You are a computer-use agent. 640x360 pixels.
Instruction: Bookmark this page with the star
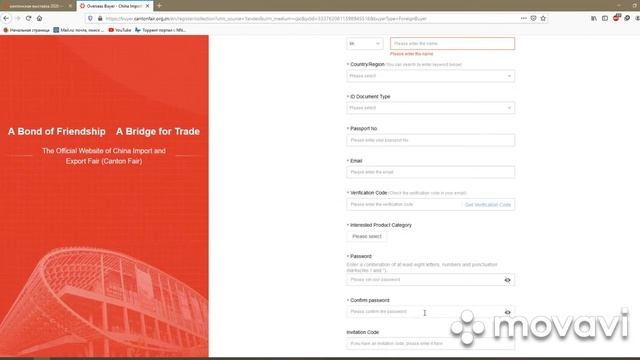(x=543, y=18)
